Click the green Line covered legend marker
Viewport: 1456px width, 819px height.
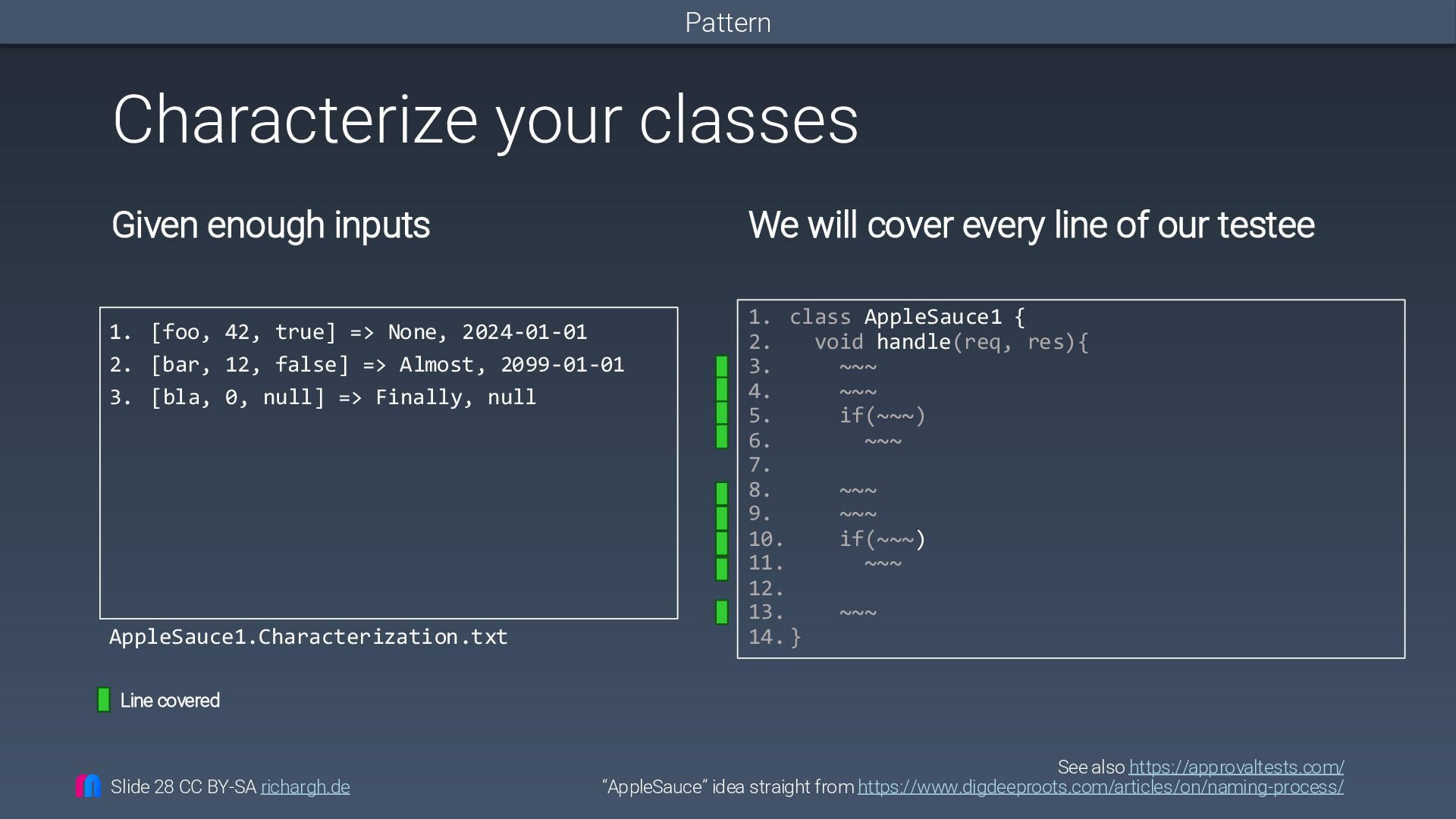coord(104,700)
